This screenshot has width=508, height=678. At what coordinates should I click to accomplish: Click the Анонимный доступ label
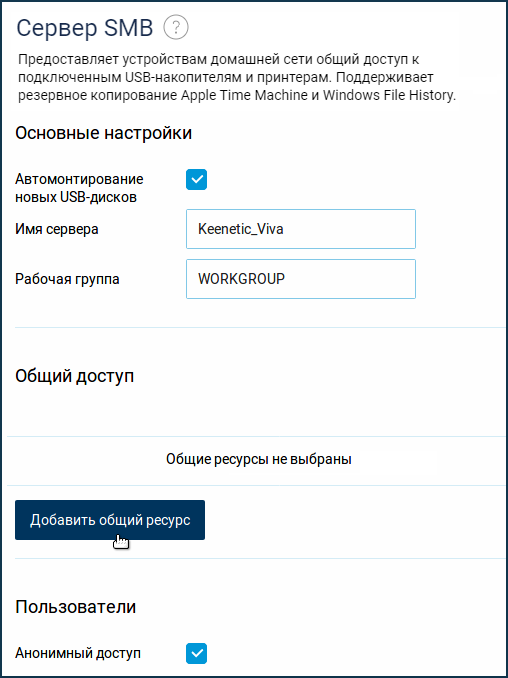point(78,653)
